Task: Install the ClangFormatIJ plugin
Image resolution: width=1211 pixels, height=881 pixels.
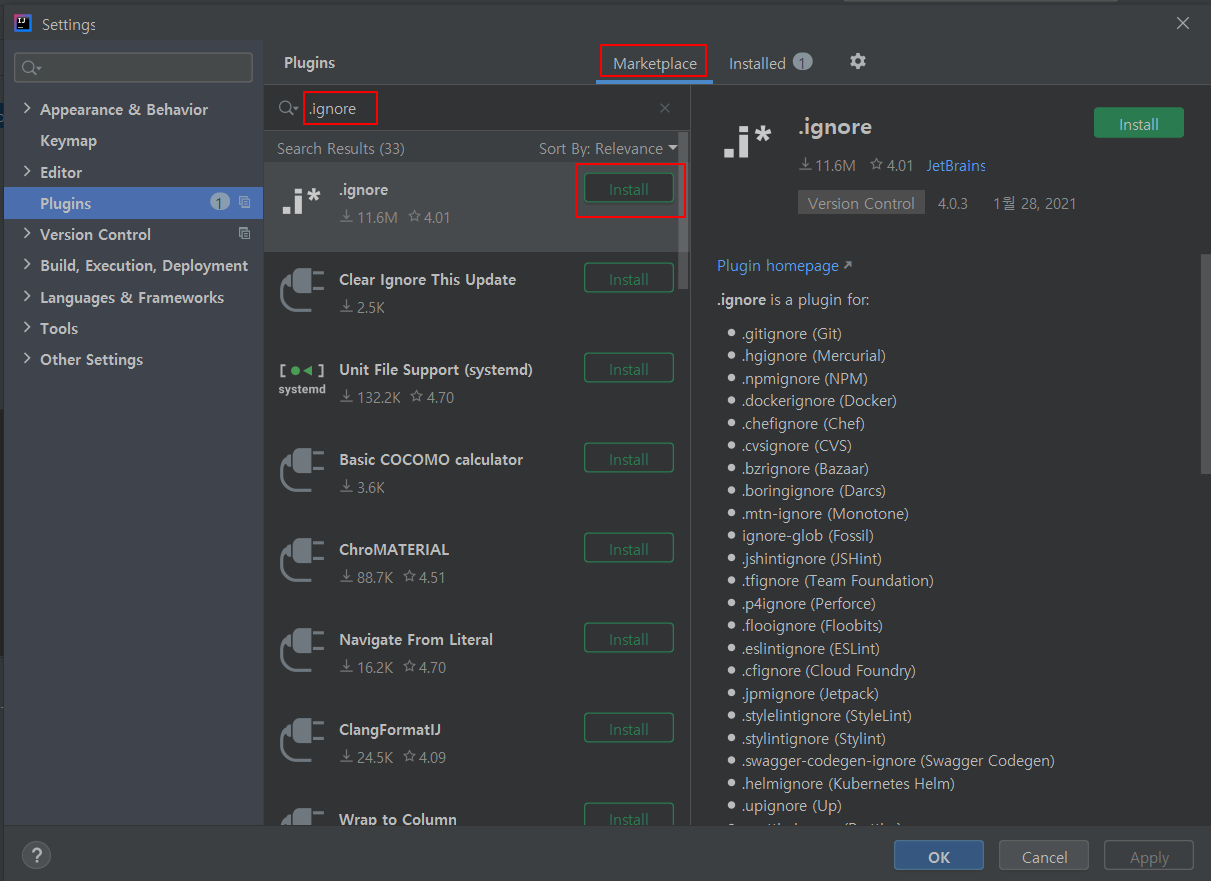Action: point(629,729)
